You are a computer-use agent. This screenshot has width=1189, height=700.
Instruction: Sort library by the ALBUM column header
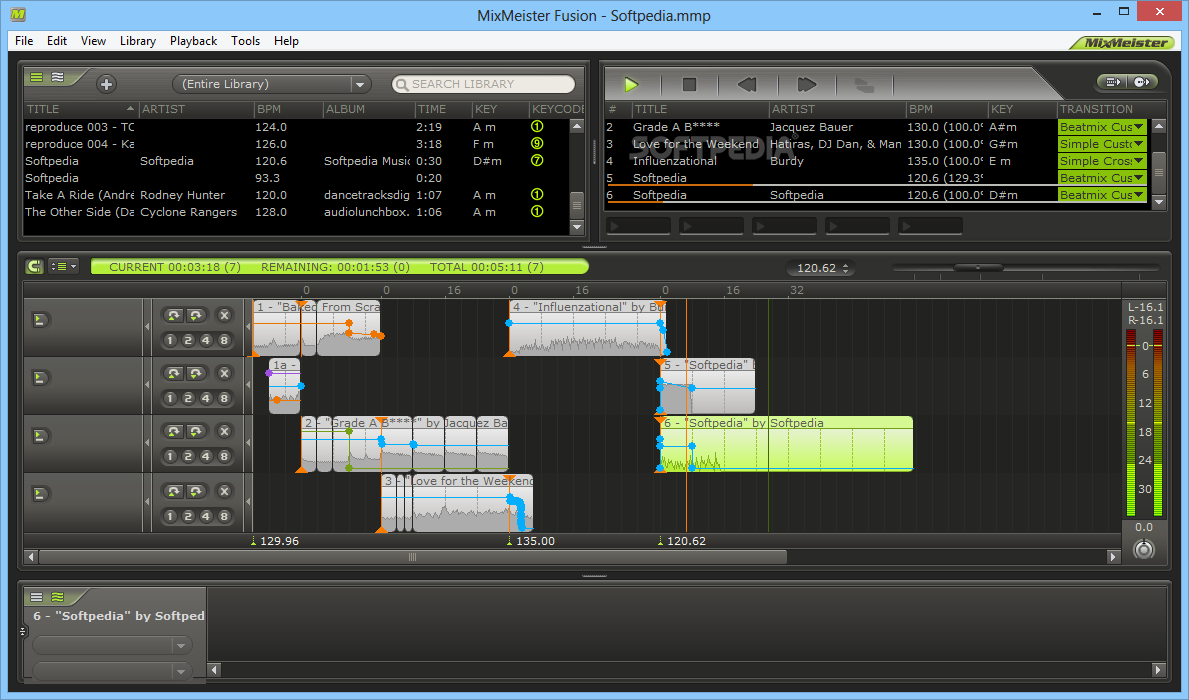(369, 109)
